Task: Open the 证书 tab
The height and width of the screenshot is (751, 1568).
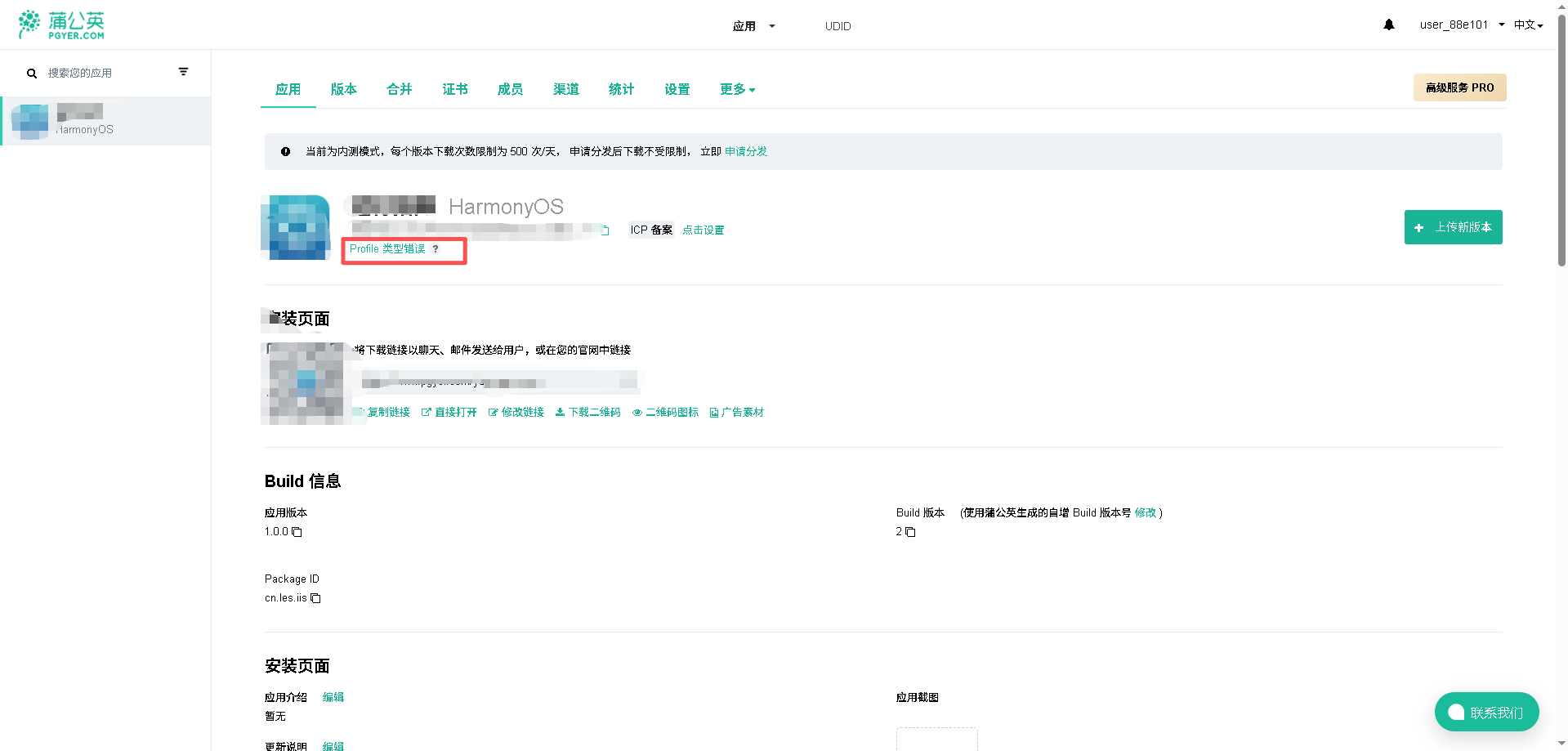Action: point(455,89)
